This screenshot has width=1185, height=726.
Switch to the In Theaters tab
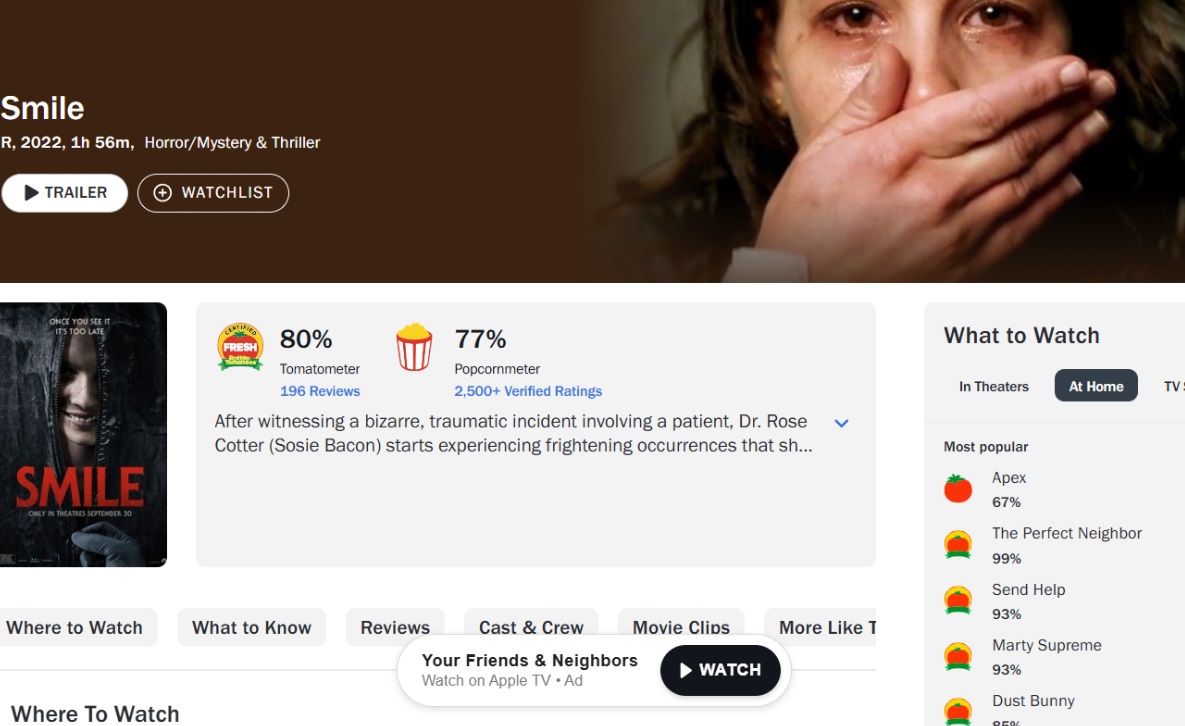click(x=993, y=386)
